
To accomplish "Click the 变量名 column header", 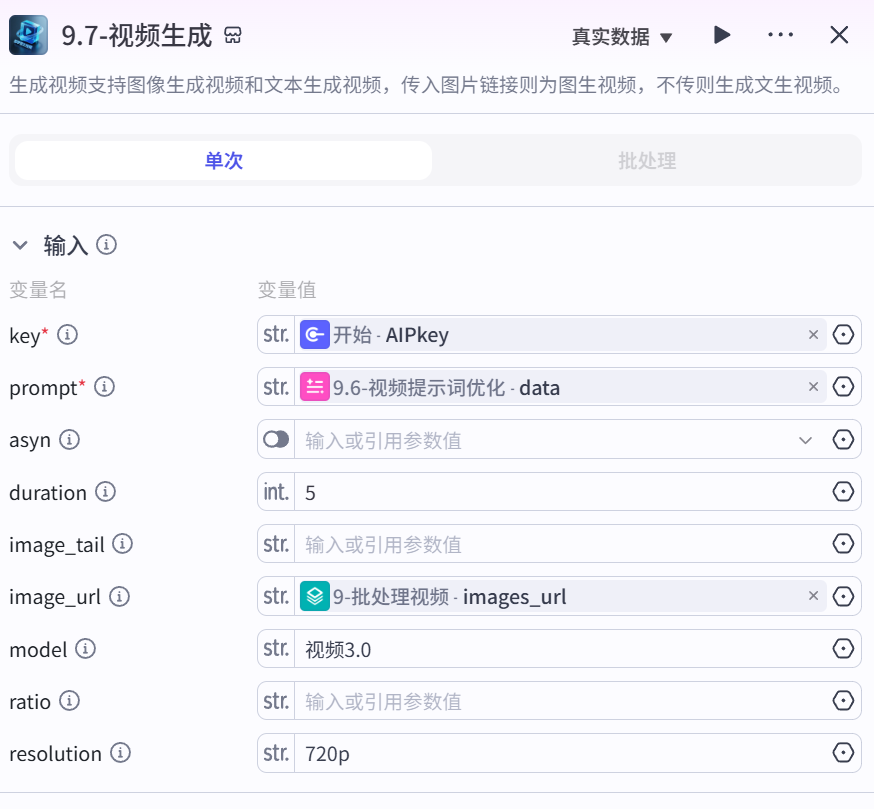I will [x=38, y=290].
